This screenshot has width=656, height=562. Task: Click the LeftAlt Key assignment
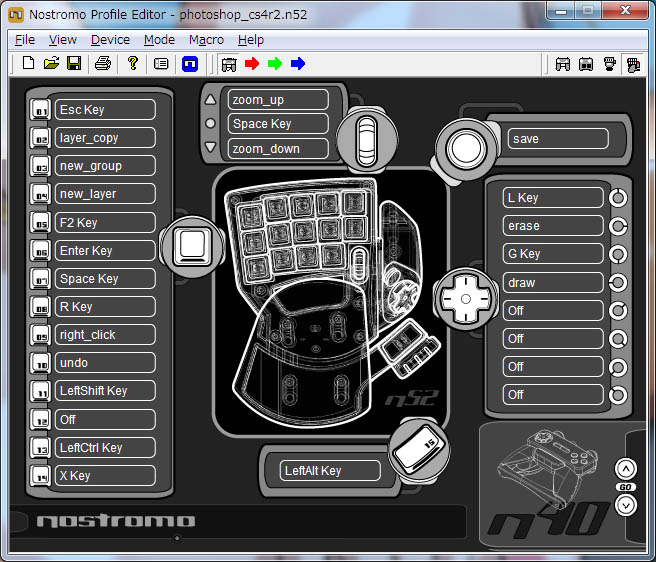[330, 471]
